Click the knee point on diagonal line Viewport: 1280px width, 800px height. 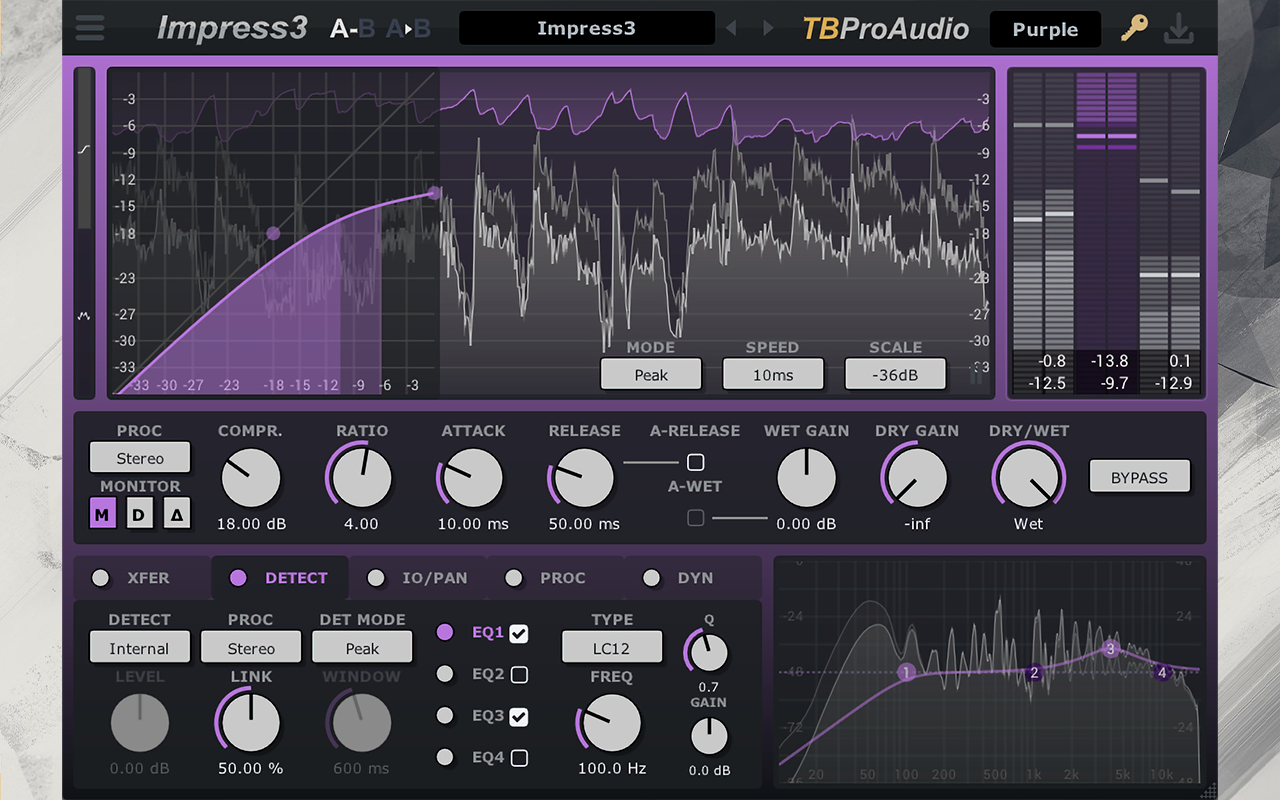[273, 233]
